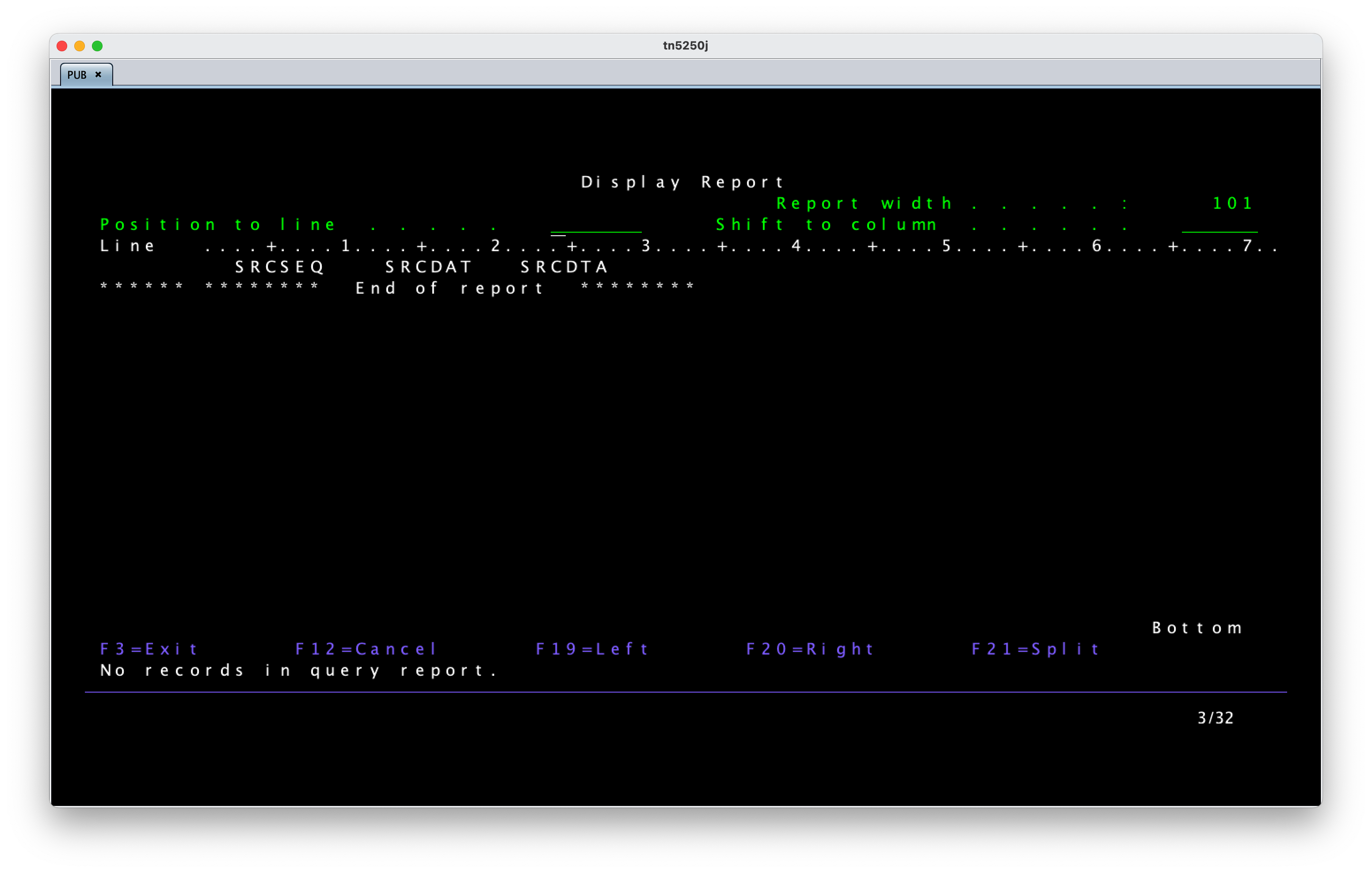Click the No records in query report message
This screenshot has height=873, width=1372.
pos(299,670)
